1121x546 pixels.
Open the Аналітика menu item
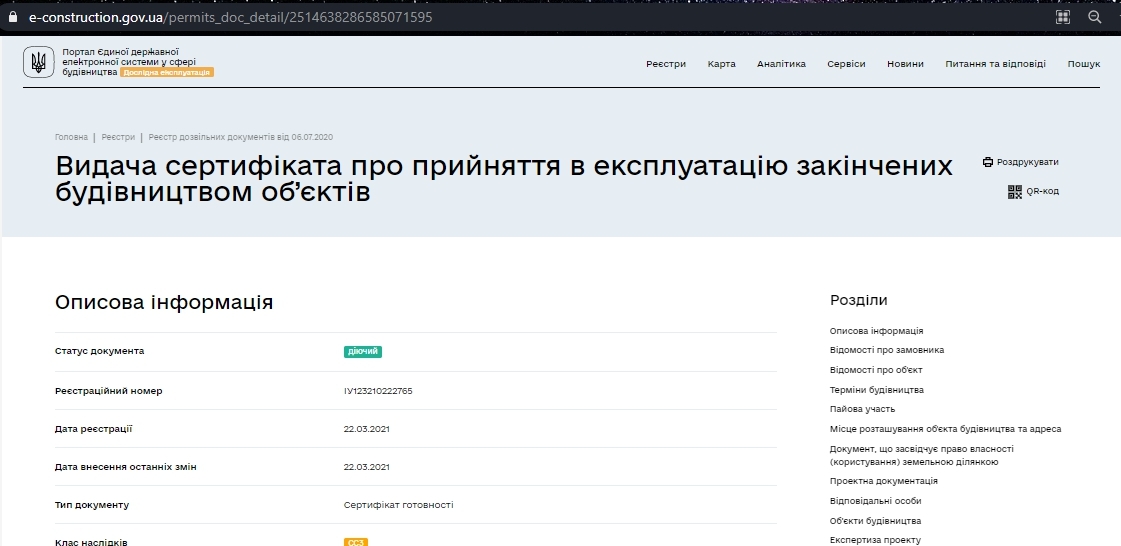(x=781, y=64)
